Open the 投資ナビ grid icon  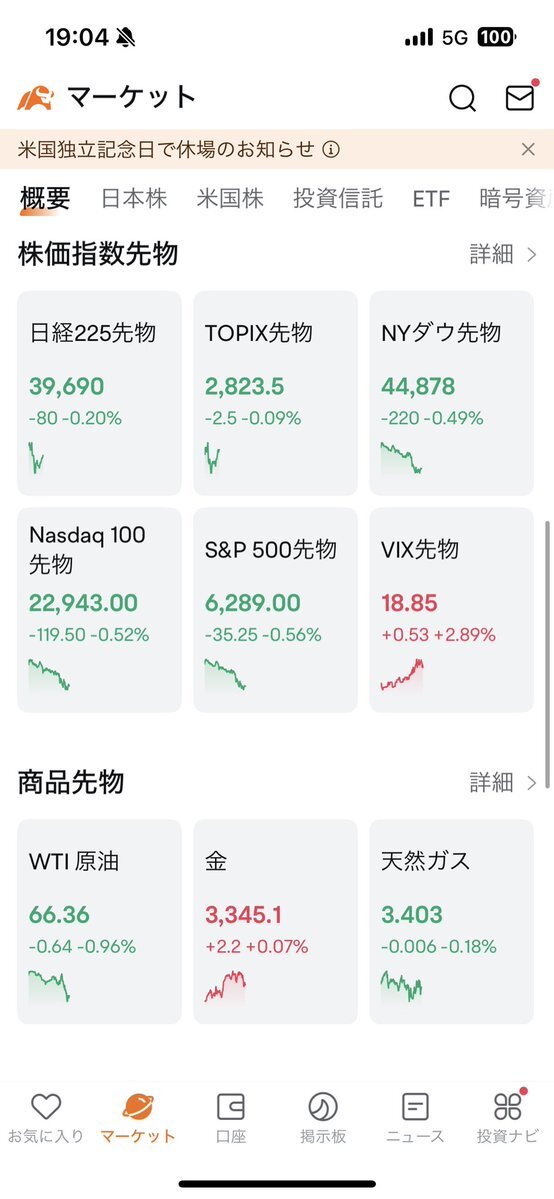tap(508, 1105)
